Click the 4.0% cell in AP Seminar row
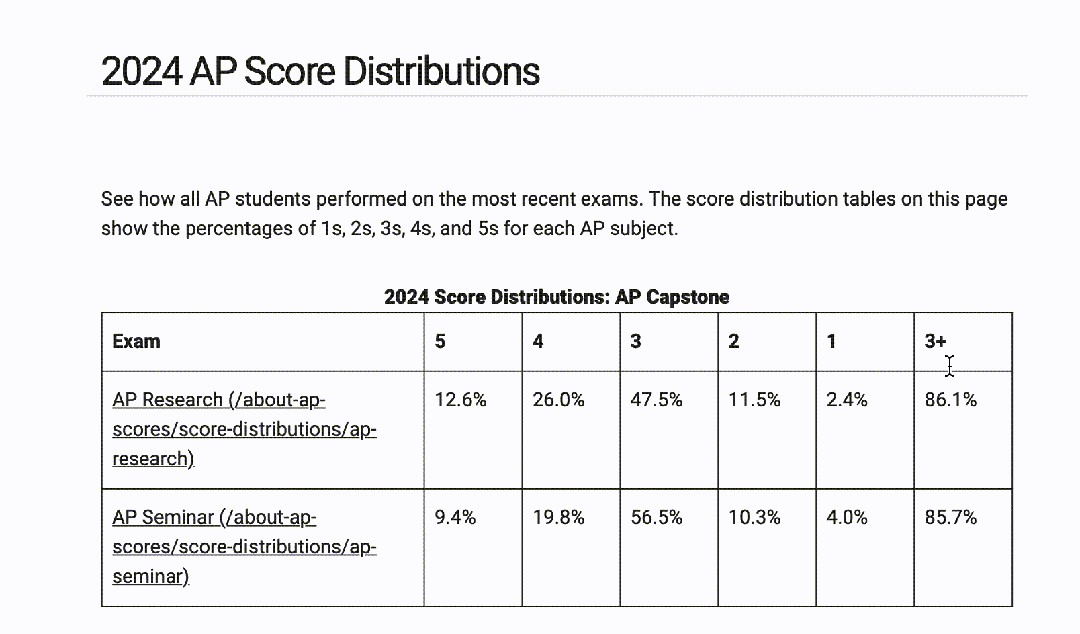 click(847, 518)
